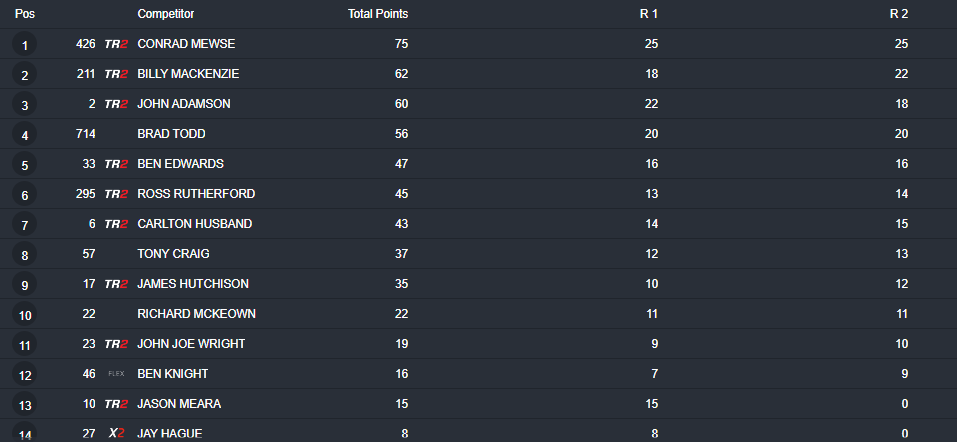This screenshot has height=442, width=957.
Task: Click the Pos column header
Action: click(24, 14)
